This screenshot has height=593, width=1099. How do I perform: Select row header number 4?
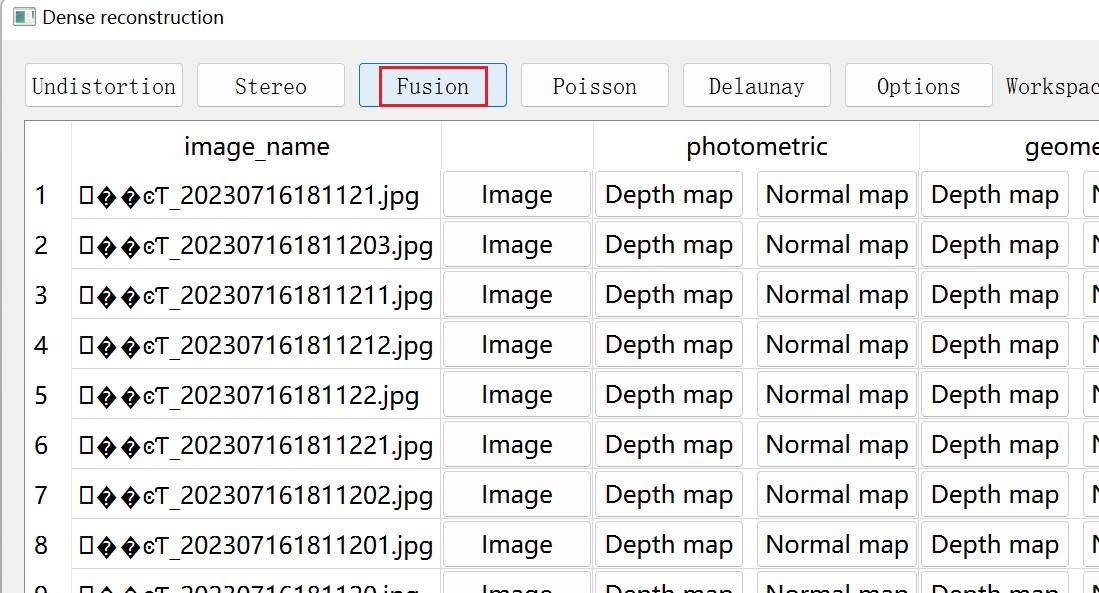click(41, 345)
